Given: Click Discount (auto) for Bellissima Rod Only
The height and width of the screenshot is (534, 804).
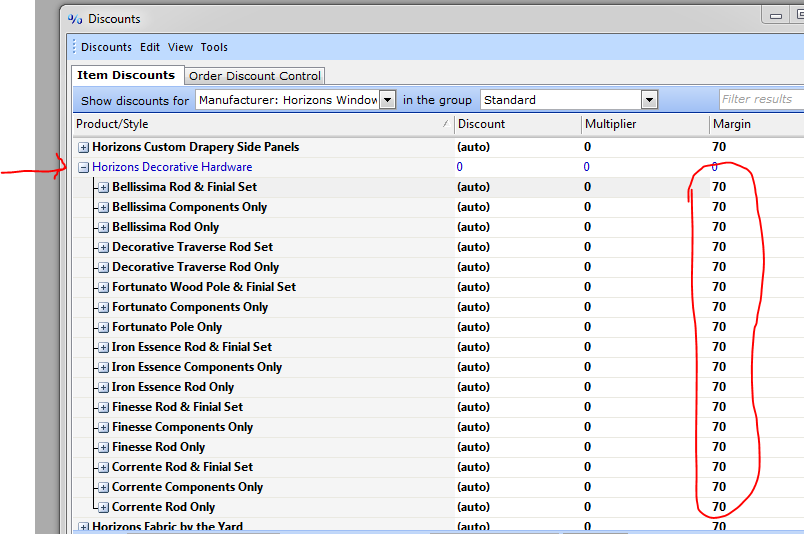Looking at the screenshot, I should click(x=473, y=227).
